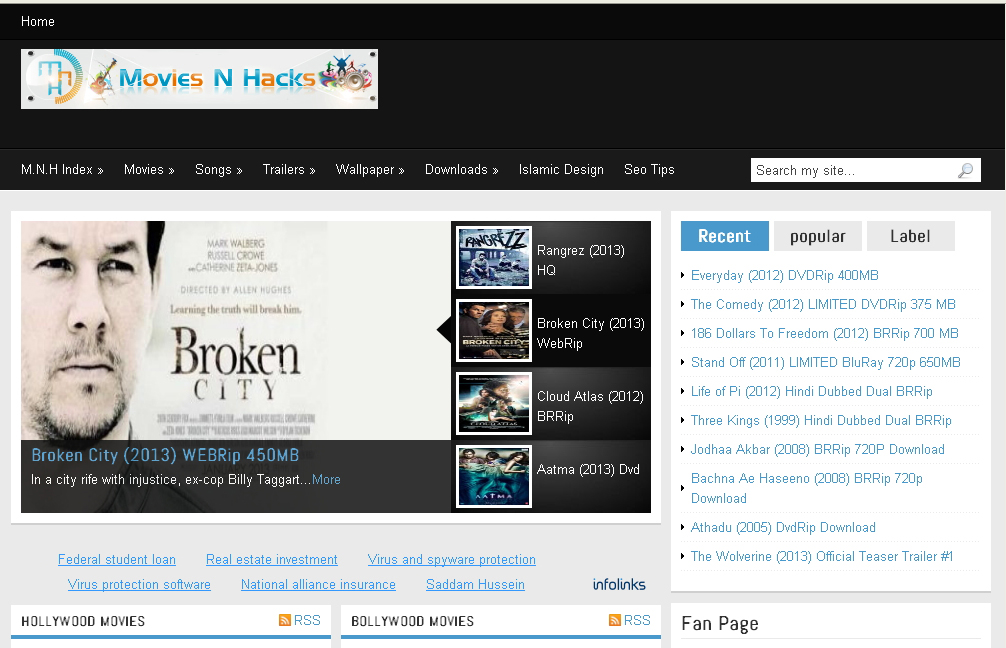Screen dimensions: 1006x648
Task: Open the Bollywood Movies RSS feed icon
Action: pyautogui.click(x=615, y=620)
